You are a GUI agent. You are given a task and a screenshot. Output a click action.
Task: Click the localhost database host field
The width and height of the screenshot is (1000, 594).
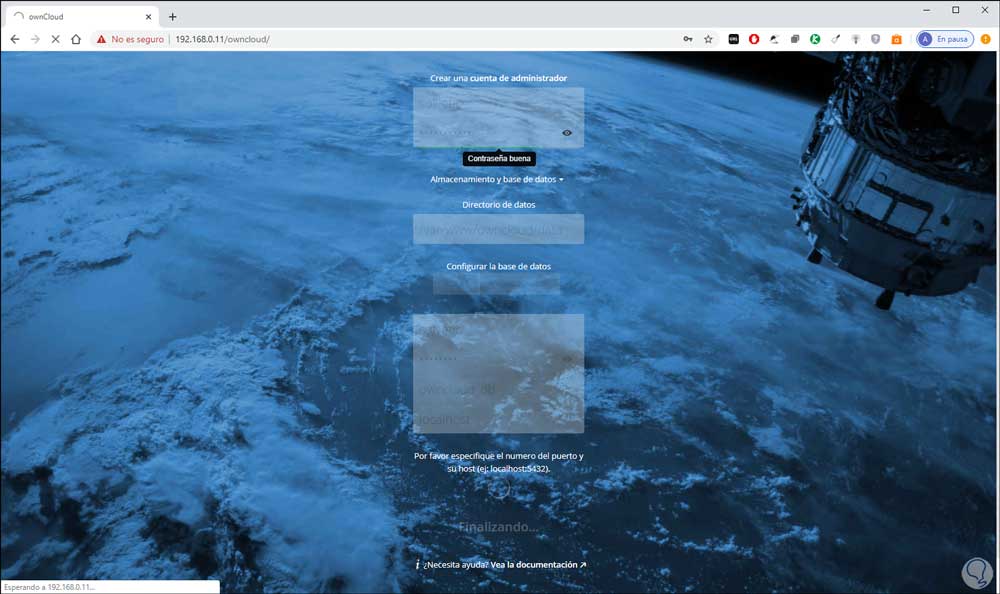pos(498,419)
